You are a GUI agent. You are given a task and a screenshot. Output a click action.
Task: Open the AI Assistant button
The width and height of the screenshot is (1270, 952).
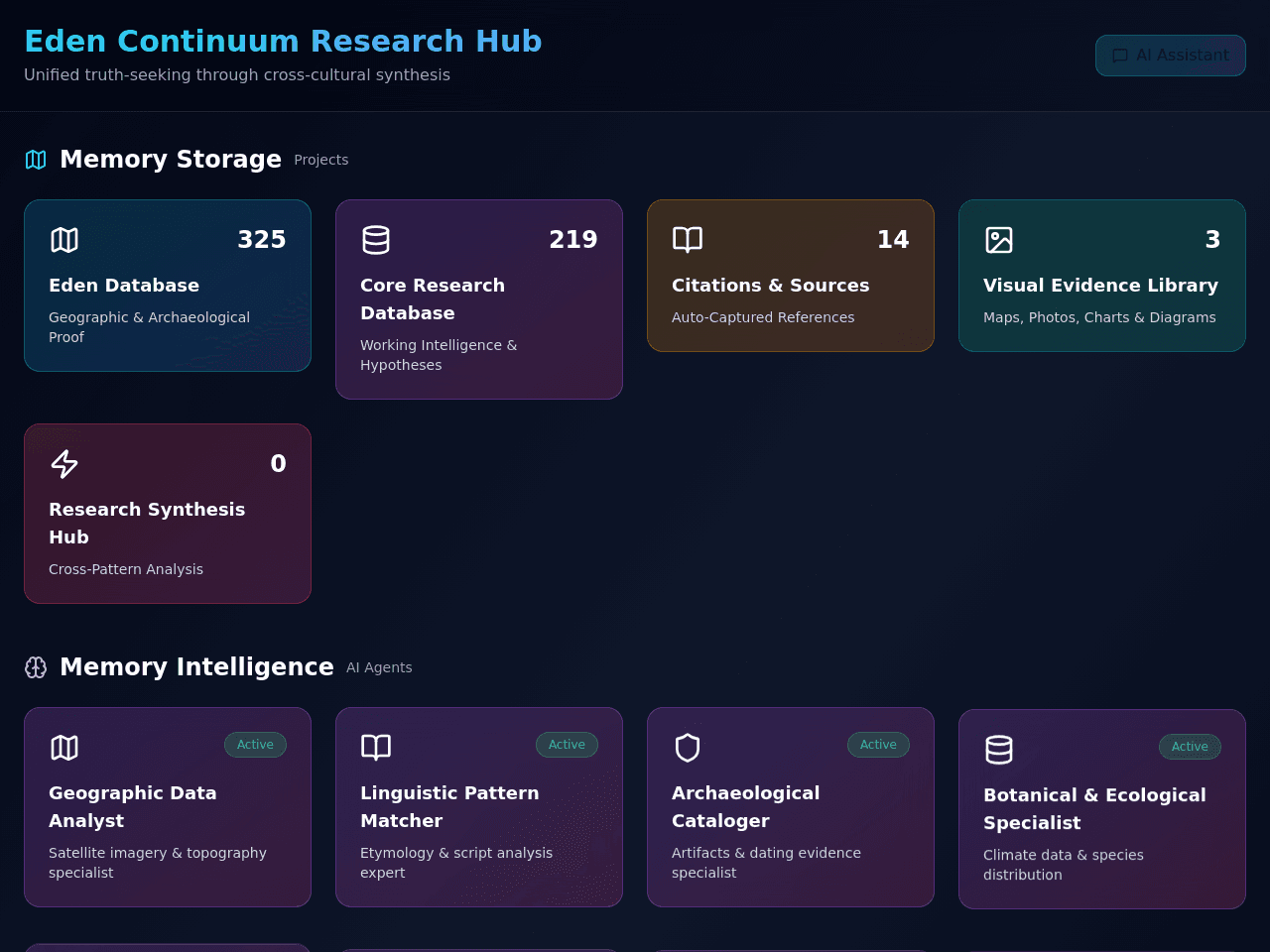point(1171,56)
